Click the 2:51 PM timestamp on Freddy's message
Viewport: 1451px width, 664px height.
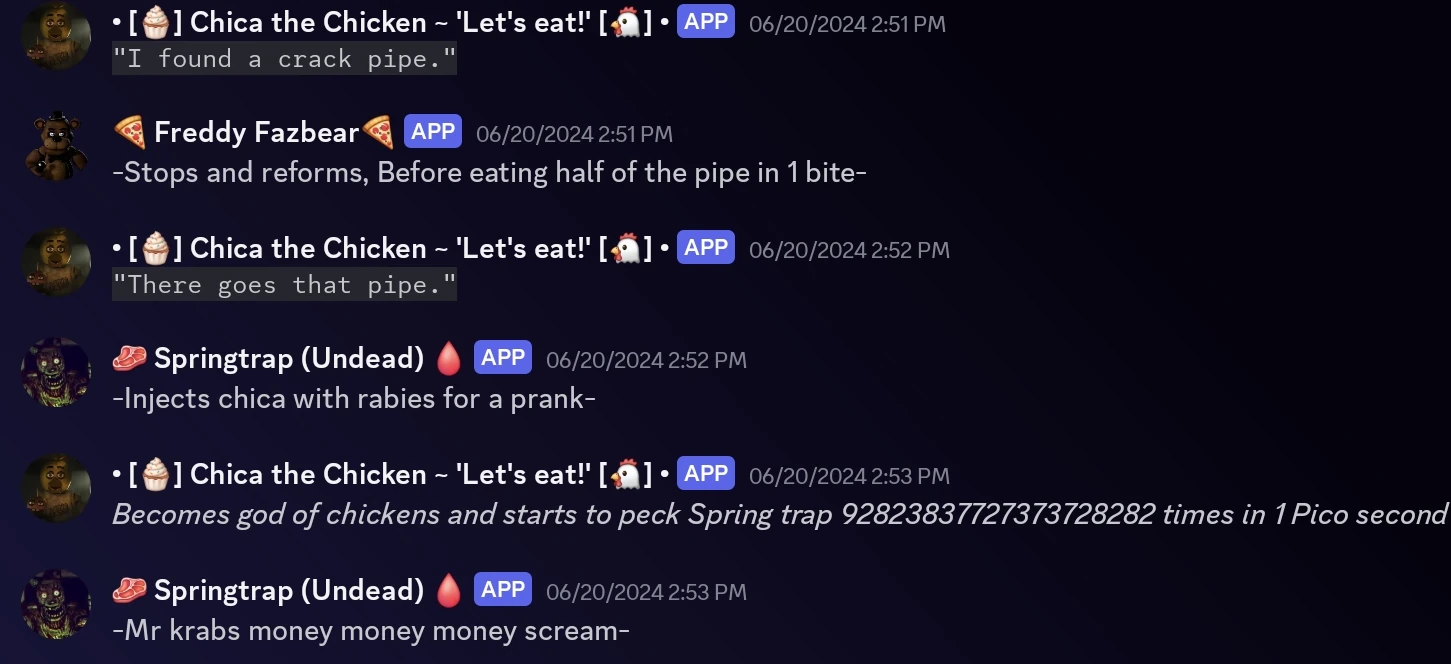pos(574,134)
